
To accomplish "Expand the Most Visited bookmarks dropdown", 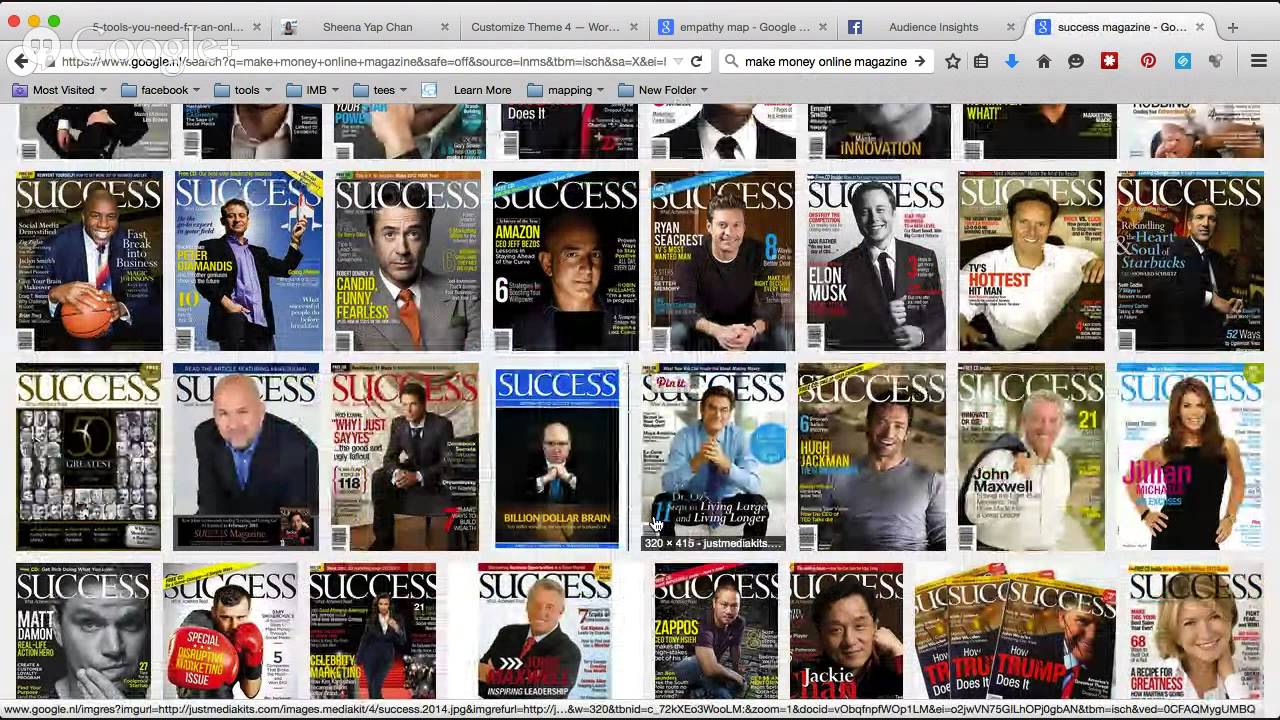I will (x=60, y=90).
